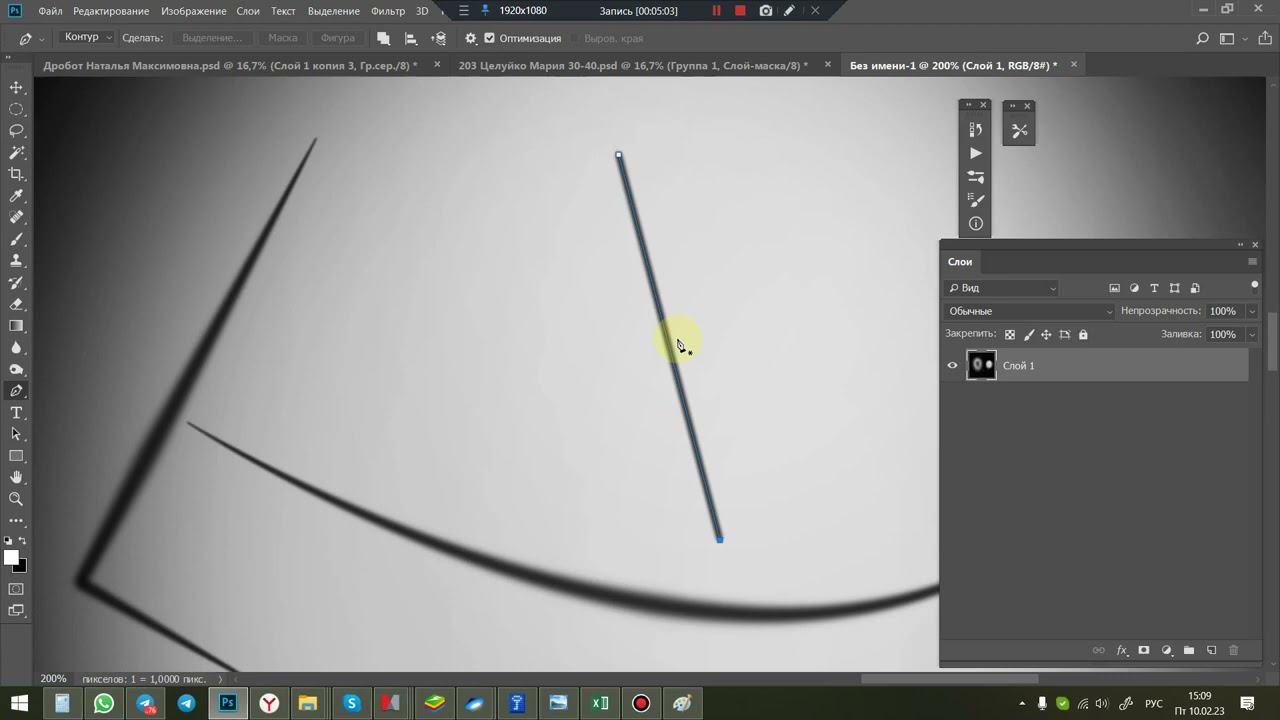Select the Type tool in the toolbox
1280x720 pixels.
click(17, 413)
